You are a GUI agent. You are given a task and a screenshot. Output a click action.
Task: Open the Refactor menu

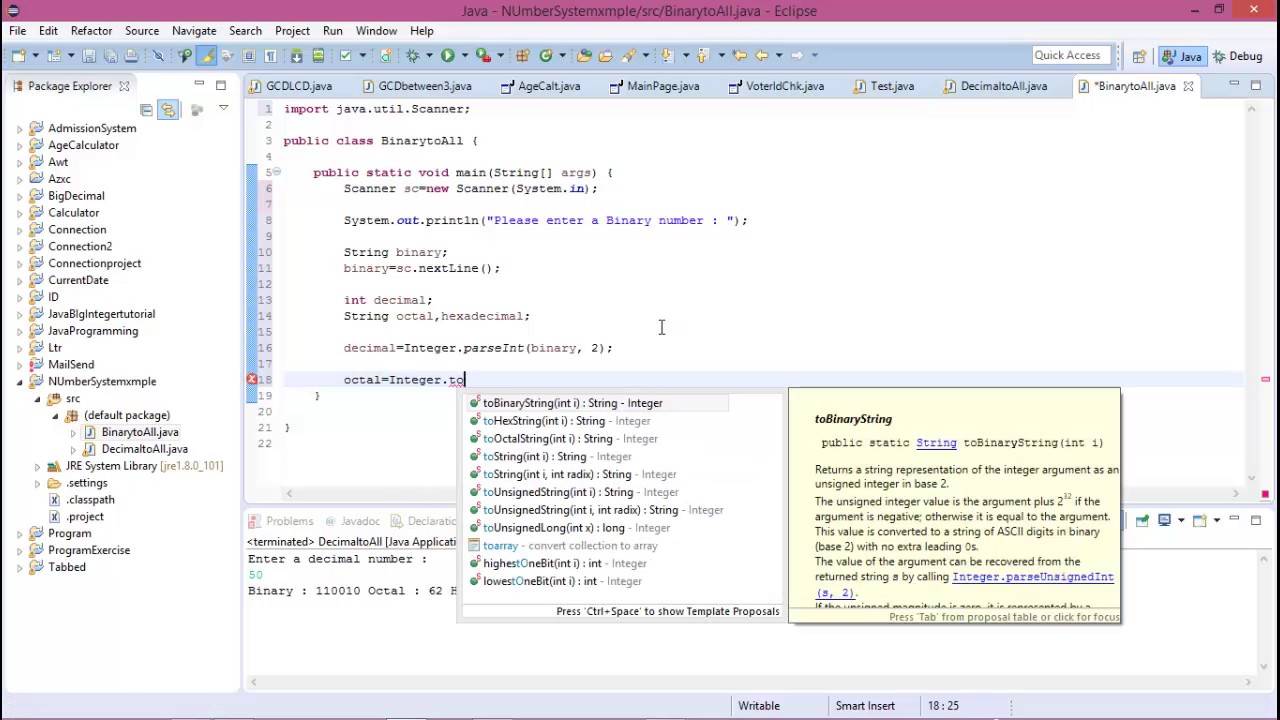(x=91, y=31)
